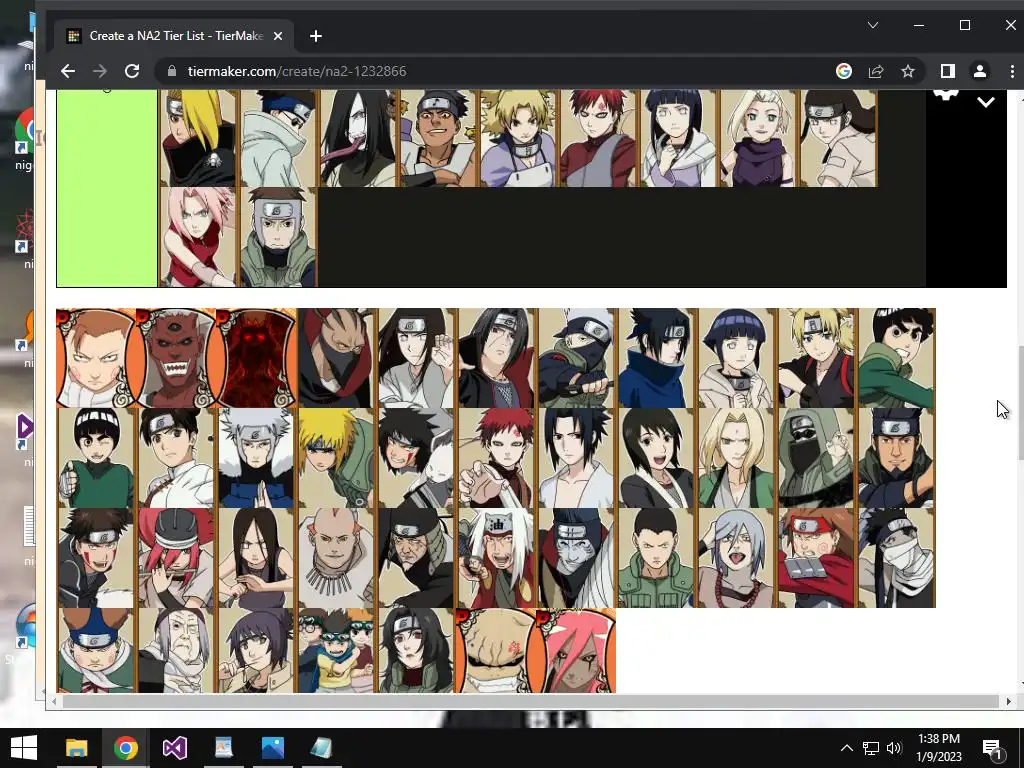1024x768 pixels.
Task: Pick glowing red-eyed beast cloak portrait
Action: [256, 358]
